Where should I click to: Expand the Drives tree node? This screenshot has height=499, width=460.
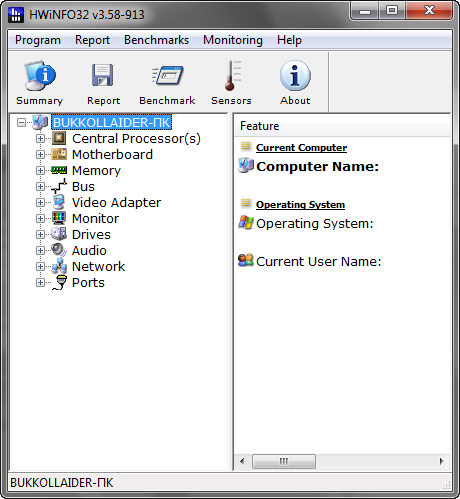tap(40, 234)
